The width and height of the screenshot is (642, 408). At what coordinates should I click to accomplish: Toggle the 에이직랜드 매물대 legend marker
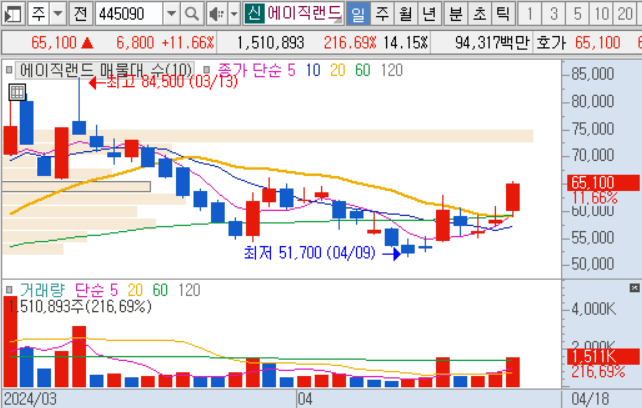(x=9, y=70)
